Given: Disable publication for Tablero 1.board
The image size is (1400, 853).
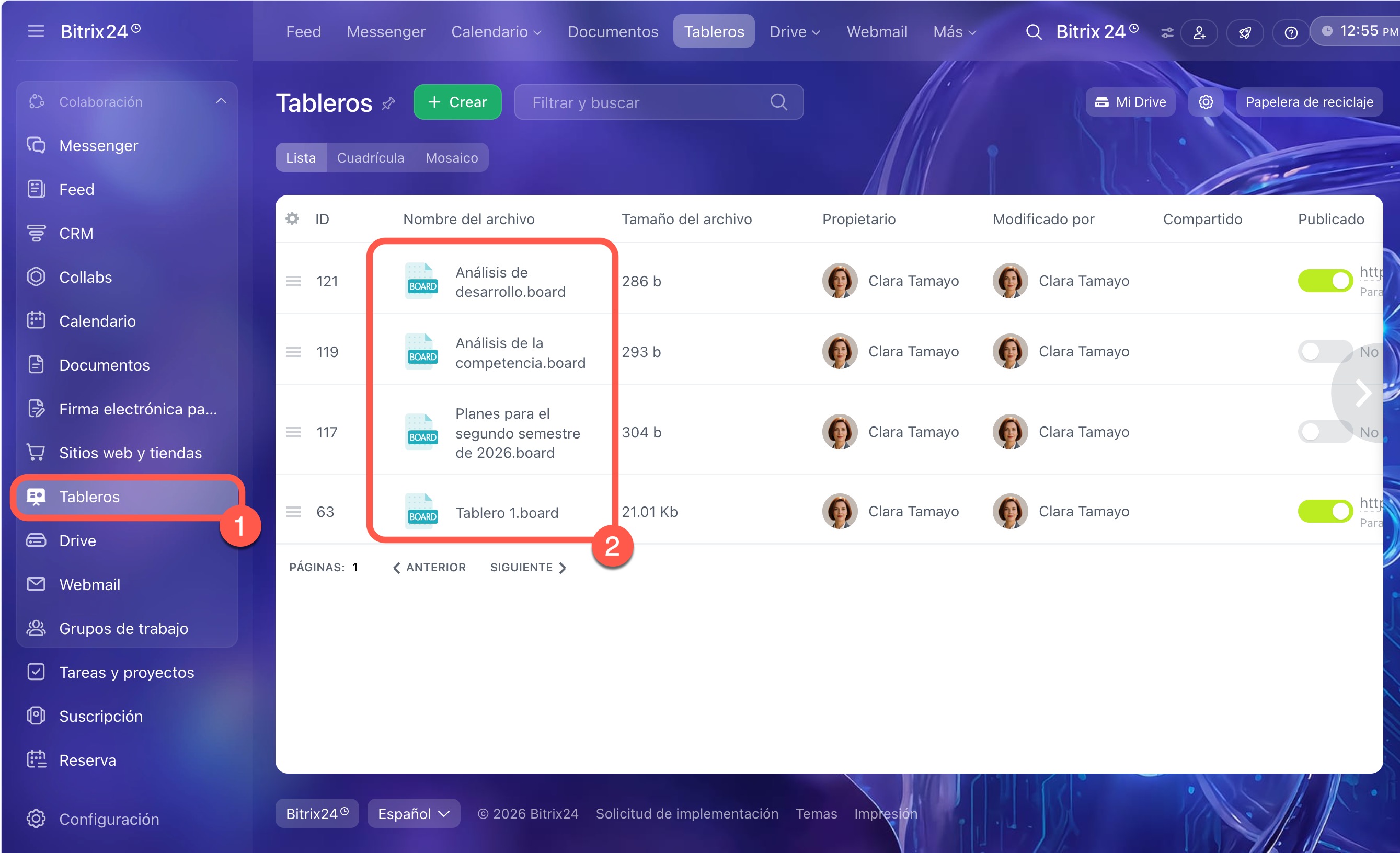Looking at the screenshot, I should pyautogui.click(x=1325, y=511).
